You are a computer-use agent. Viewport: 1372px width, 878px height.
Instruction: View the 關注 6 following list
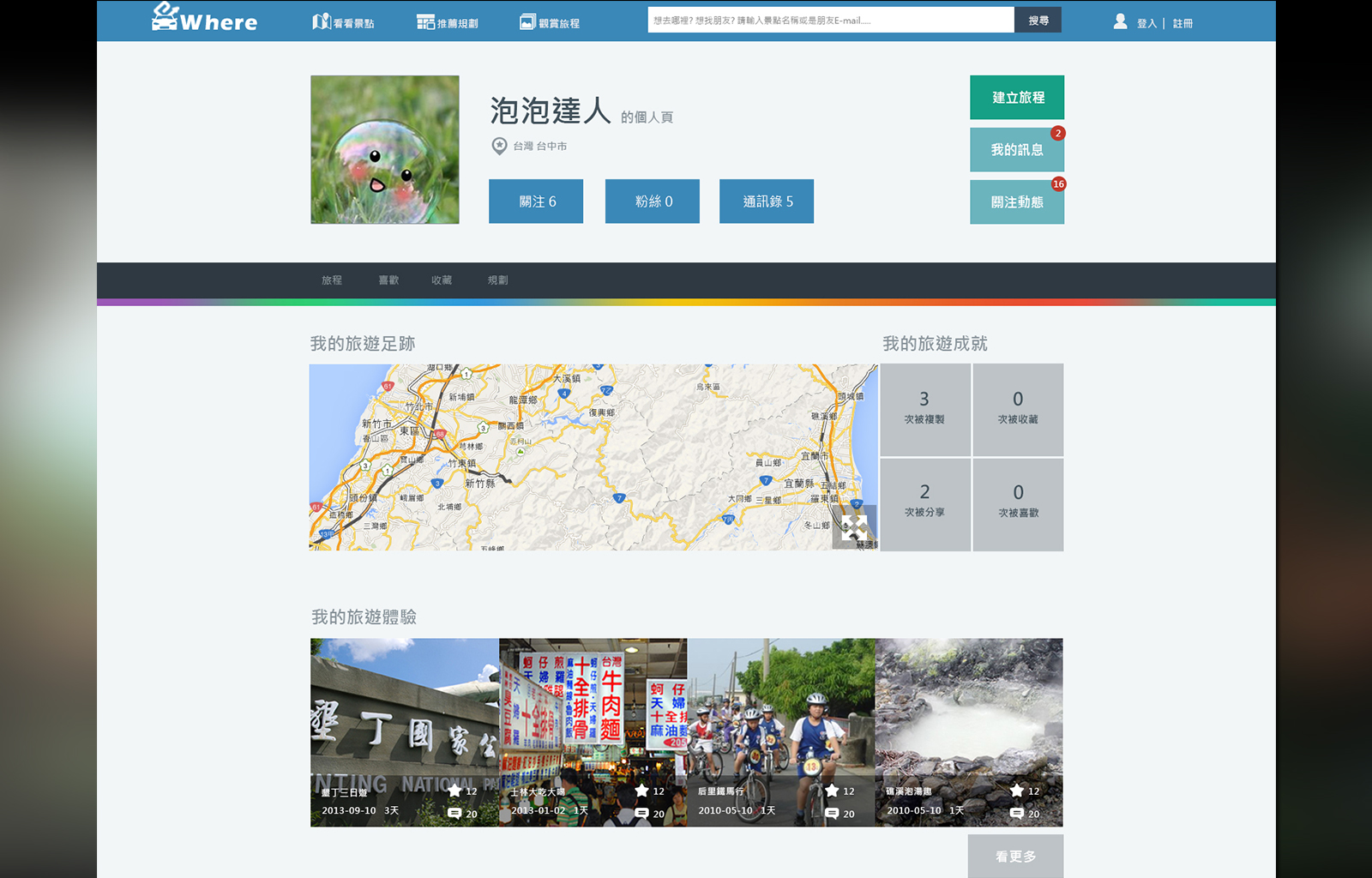[536, 201]
